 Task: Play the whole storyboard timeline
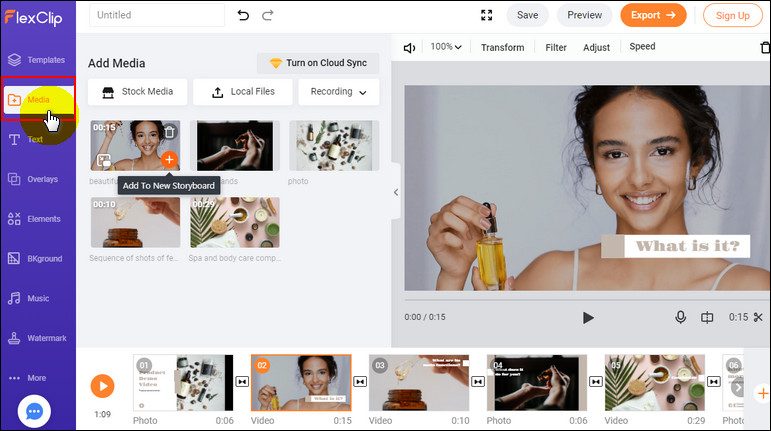[102, 386]
